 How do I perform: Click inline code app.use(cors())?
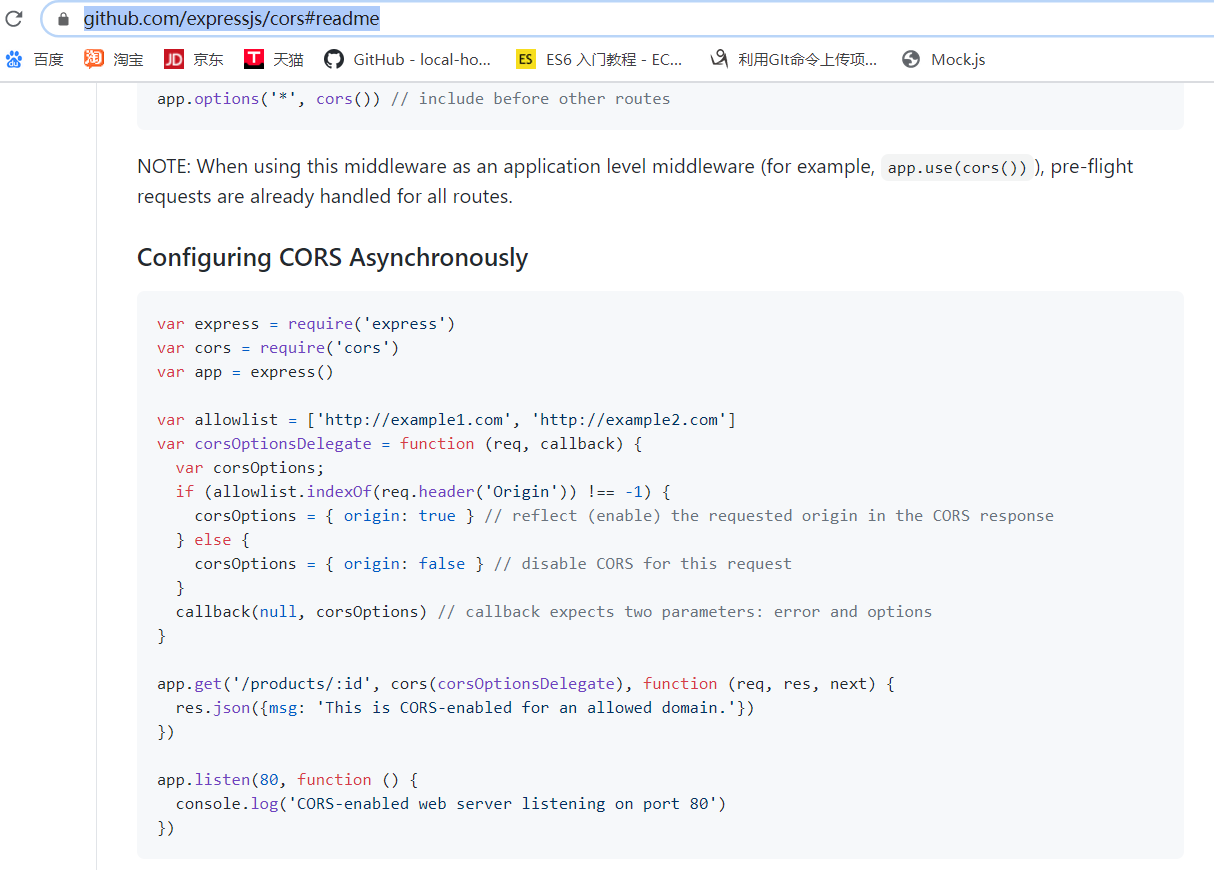(957, 168)
